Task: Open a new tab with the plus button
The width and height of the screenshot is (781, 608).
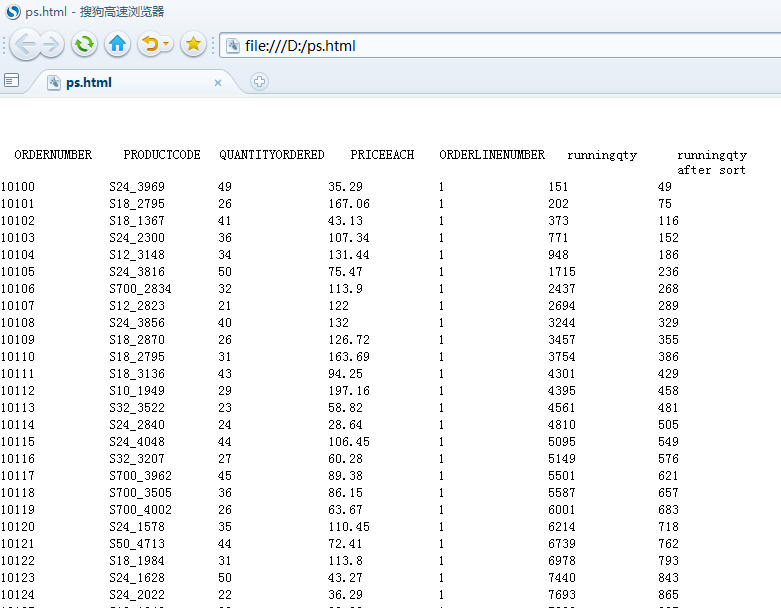Action: click(259, 81)
